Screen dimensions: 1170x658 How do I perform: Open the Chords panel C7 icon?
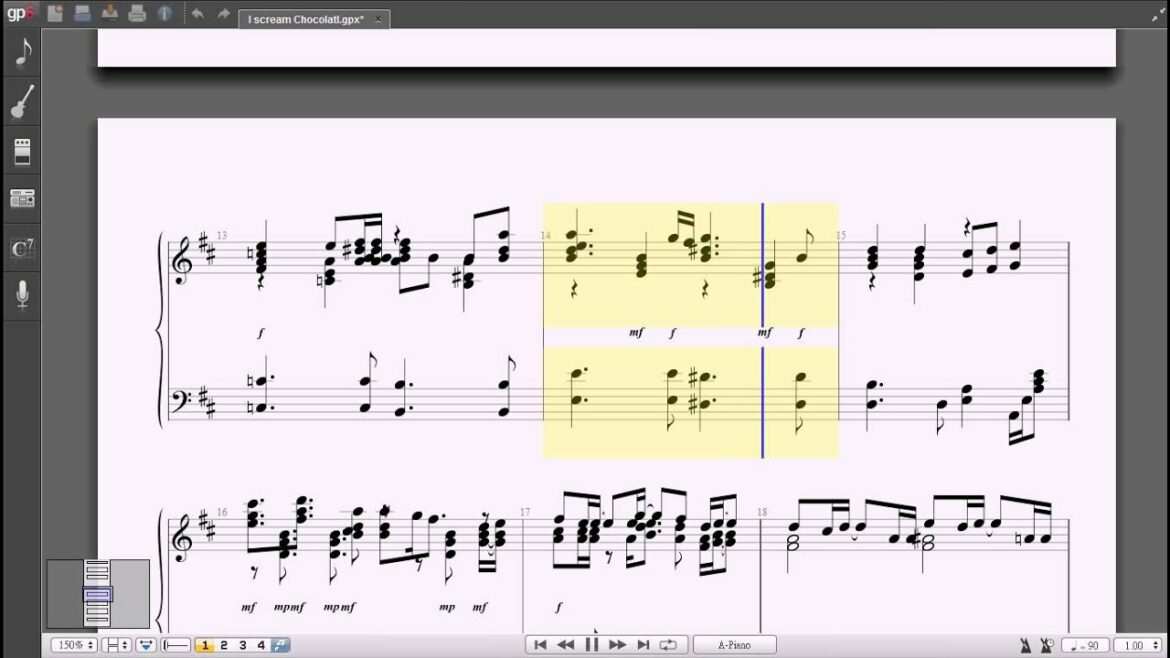click(22, 248)
